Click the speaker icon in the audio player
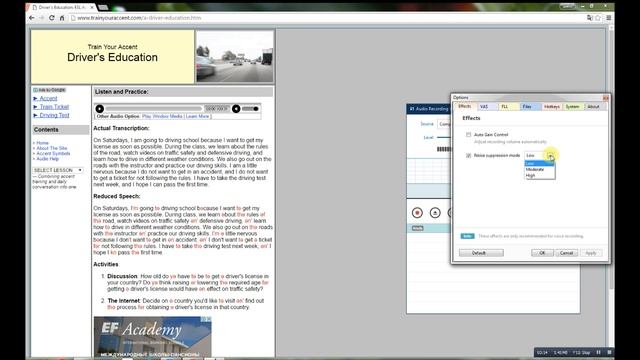This screenshot has width=640, height=360. pos(236,109)
